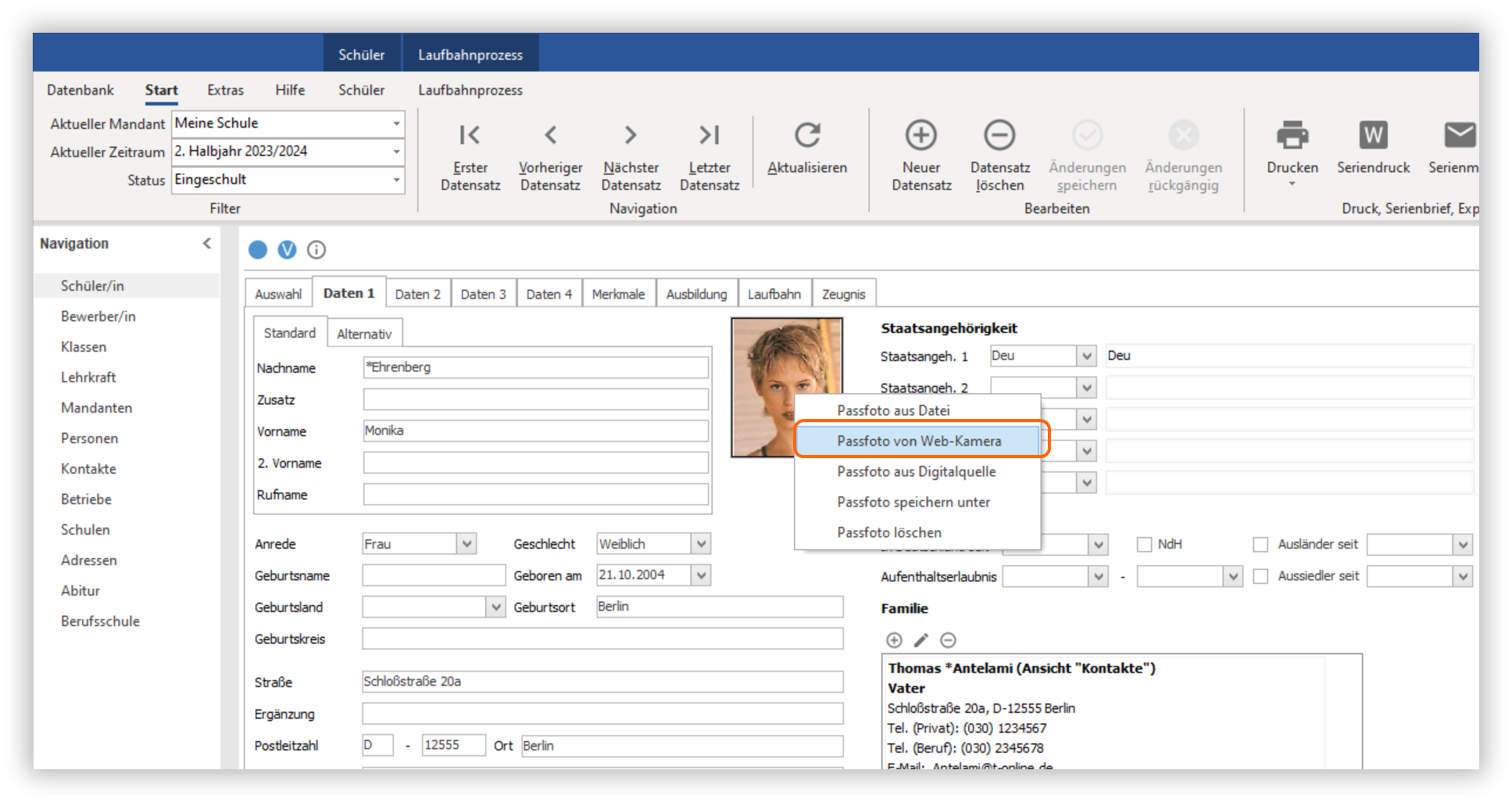
Task: Open the Aktueller Mandant dropdown
Action: [x=396, y=124]
